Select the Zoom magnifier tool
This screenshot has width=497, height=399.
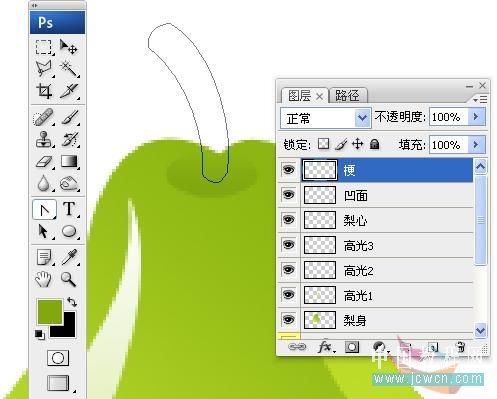(68, 279)
